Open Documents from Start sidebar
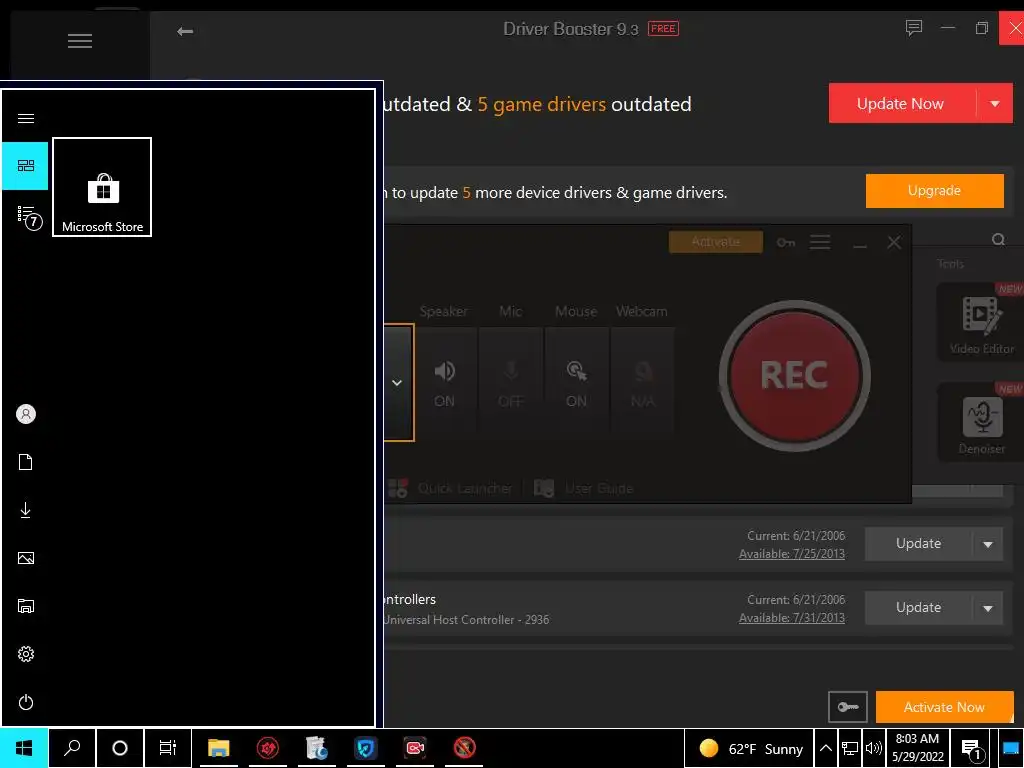 click(25, 462)
